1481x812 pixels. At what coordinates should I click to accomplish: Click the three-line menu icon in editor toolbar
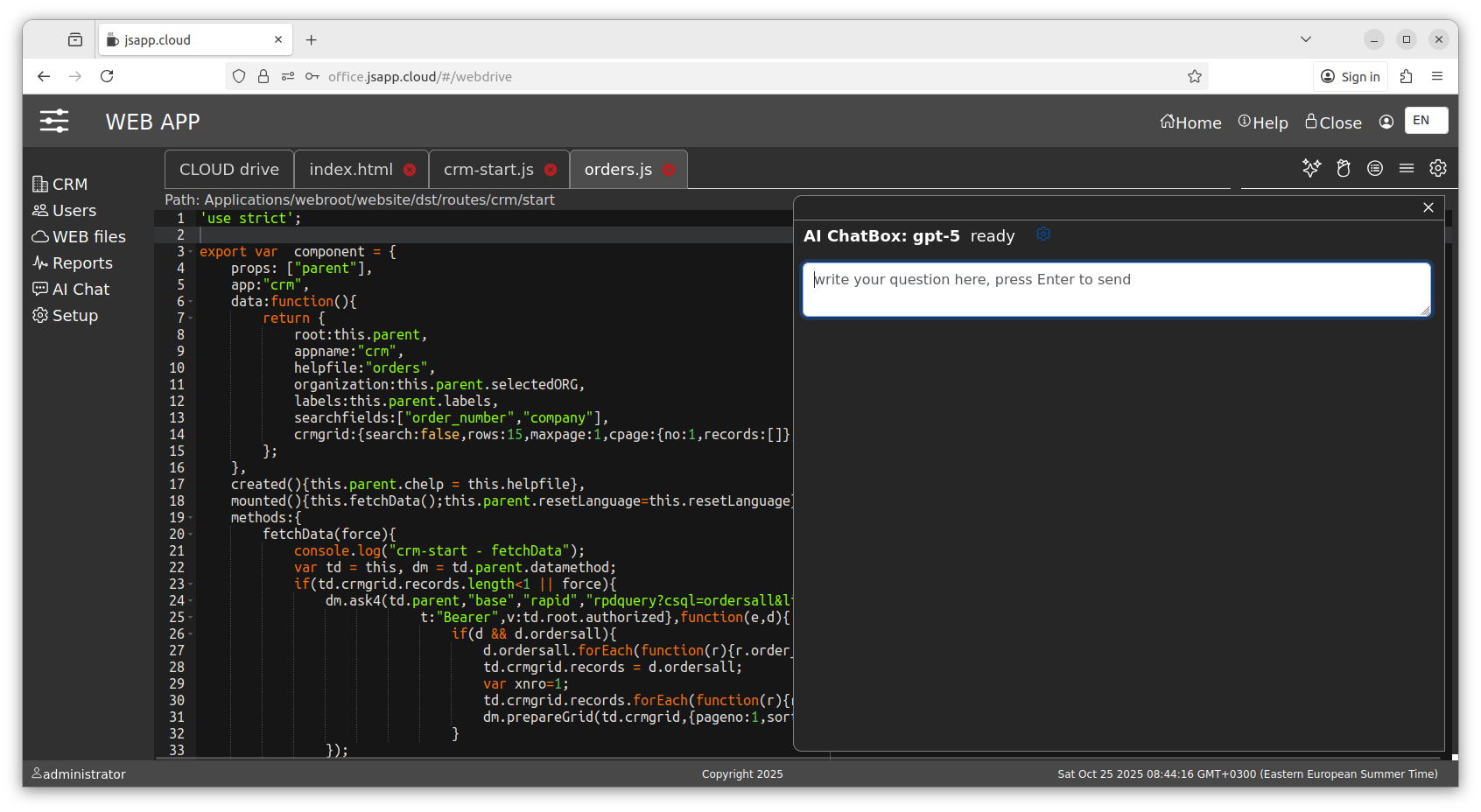click(x=1407, y=168)
